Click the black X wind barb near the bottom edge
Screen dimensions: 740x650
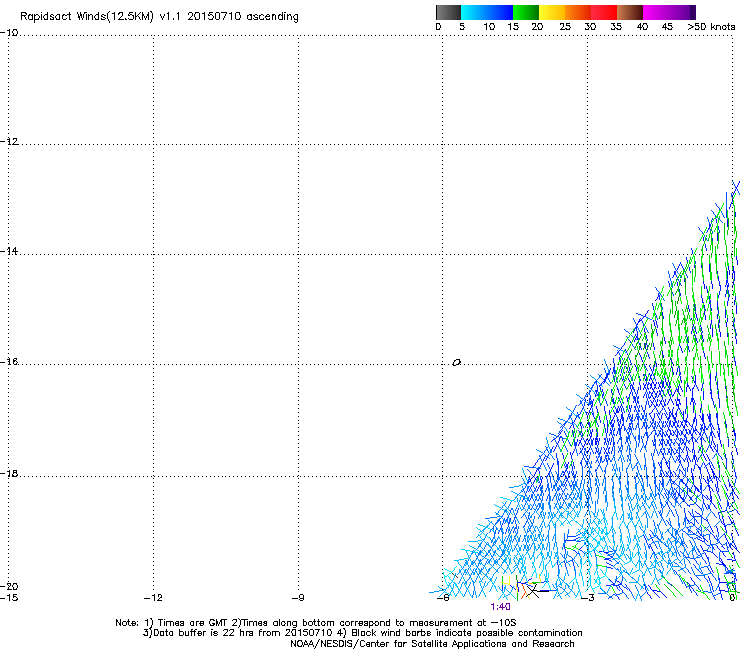pos(532,590)
